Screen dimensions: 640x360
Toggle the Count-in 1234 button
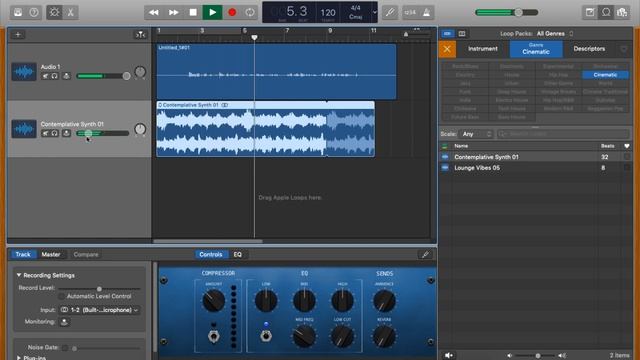coord(410,12)
